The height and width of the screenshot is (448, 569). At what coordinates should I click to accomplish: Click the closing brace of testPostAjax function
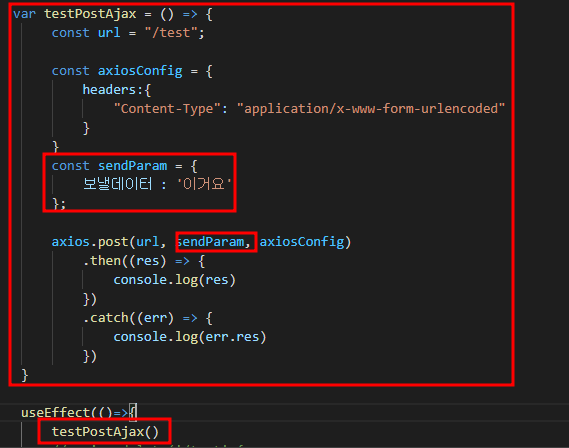pos(25,375)
